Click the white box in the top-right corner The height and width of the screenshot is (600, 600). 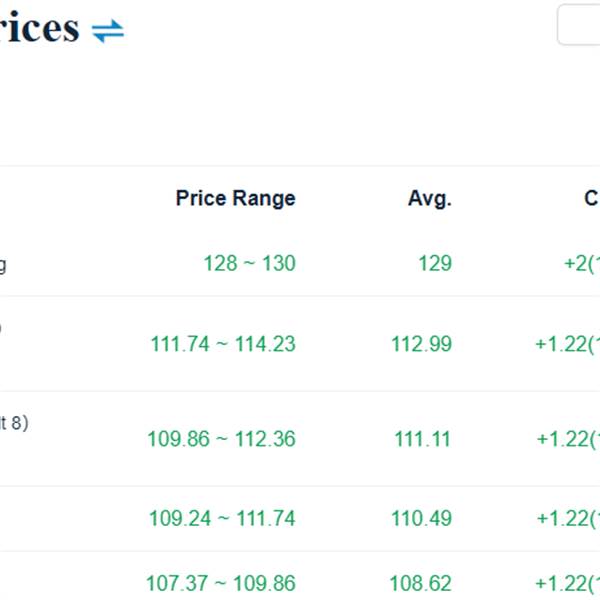(579, 25)
